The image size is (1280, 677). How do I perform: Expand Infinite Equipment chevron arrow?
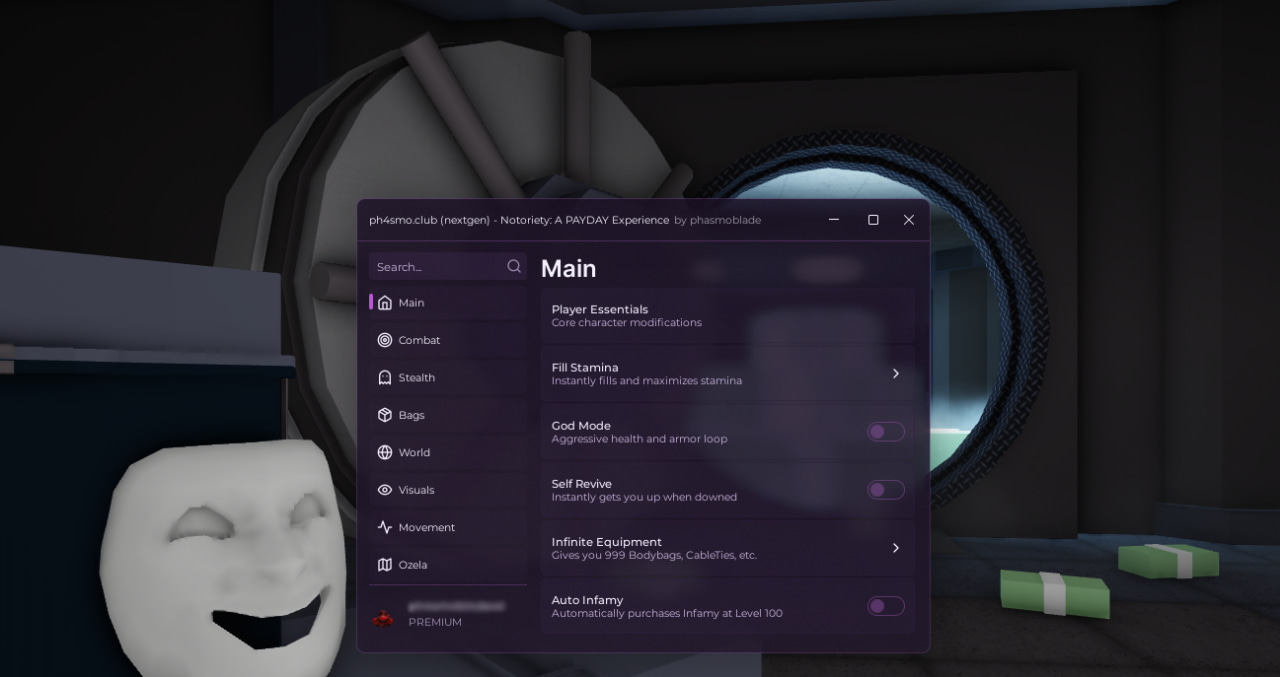[895, 548]
